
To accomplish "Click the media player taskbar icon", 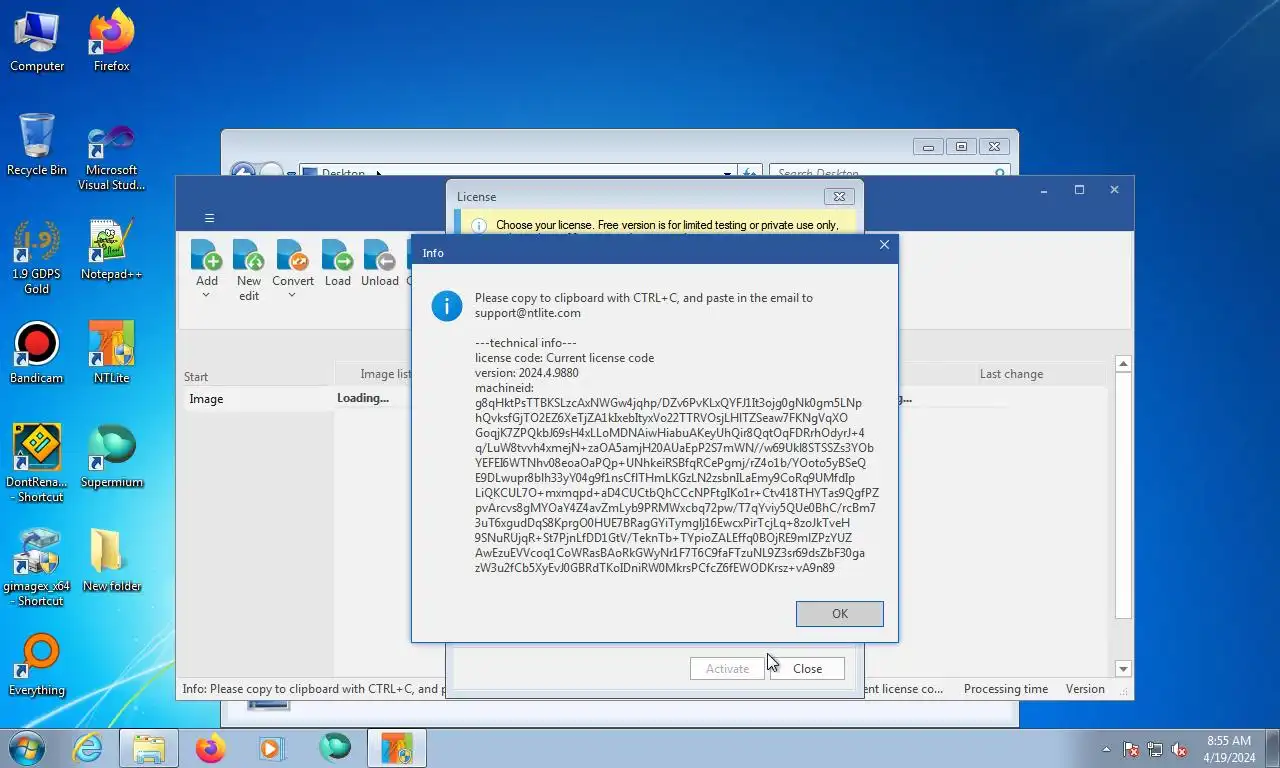I will (271, 748).
